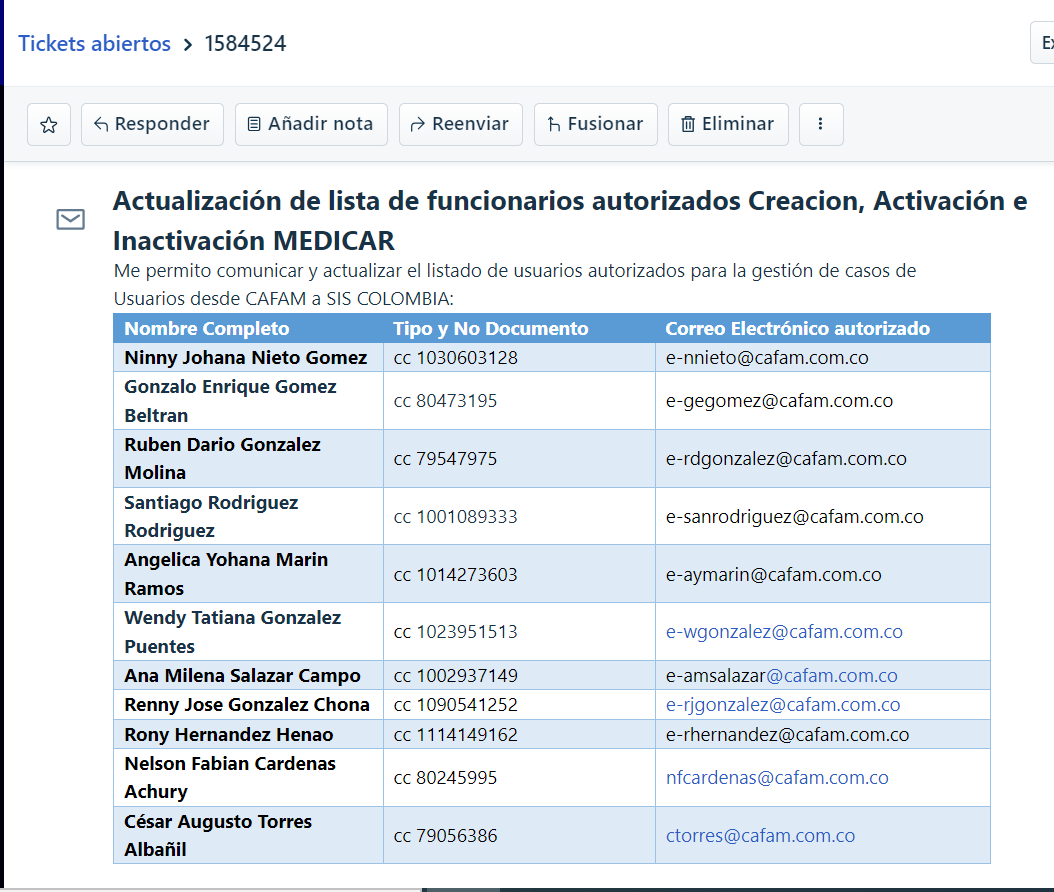This screenshot has height=892, width=1054.
Task: Click email text e-rhernandez@cafam.com.co
Action: 787,735
